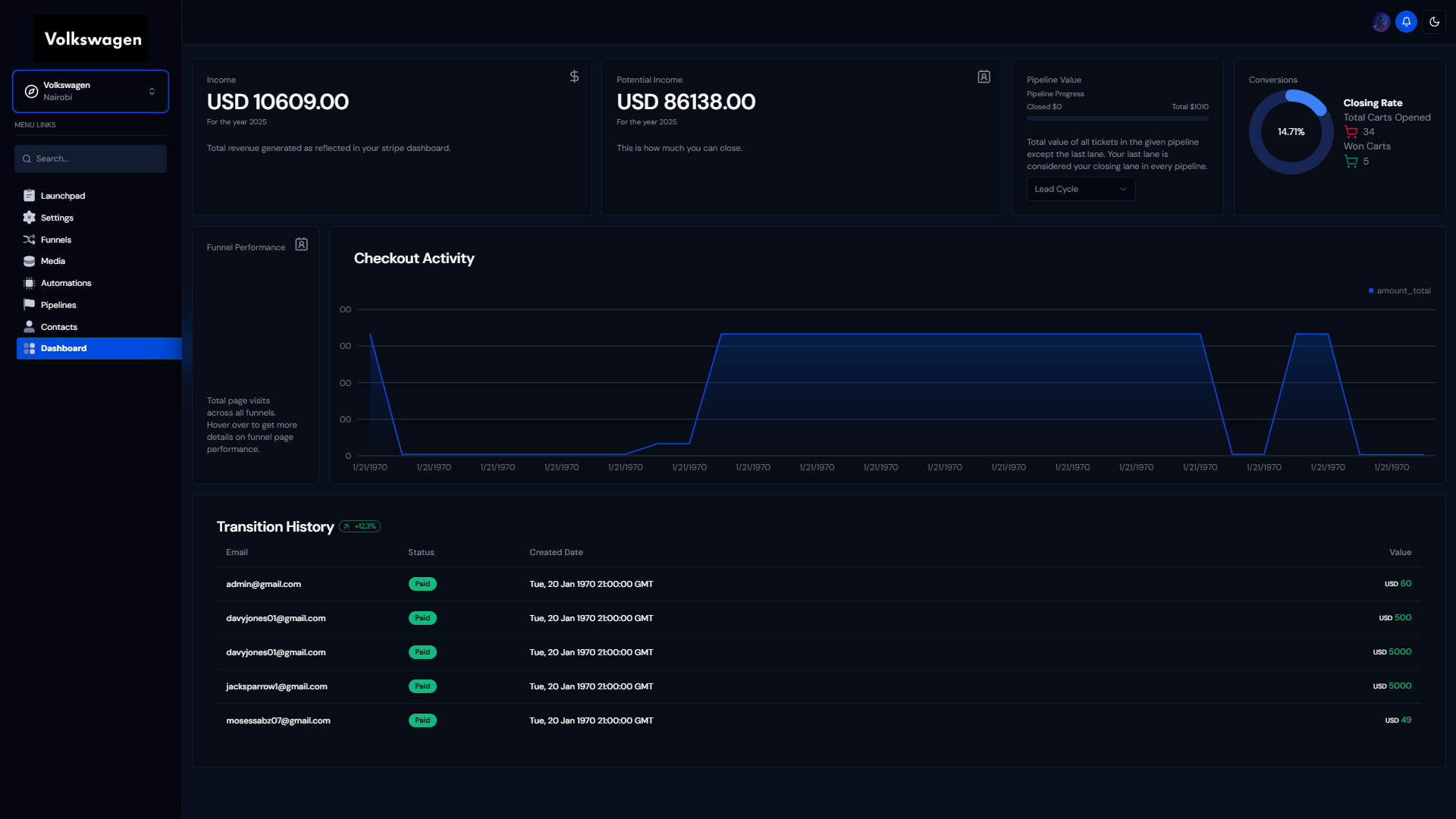Click the mosessabz07@gmail.com email cell
Image resolution: width=1456 pixels, height=819 pixels.
click(x=278, y=720)
